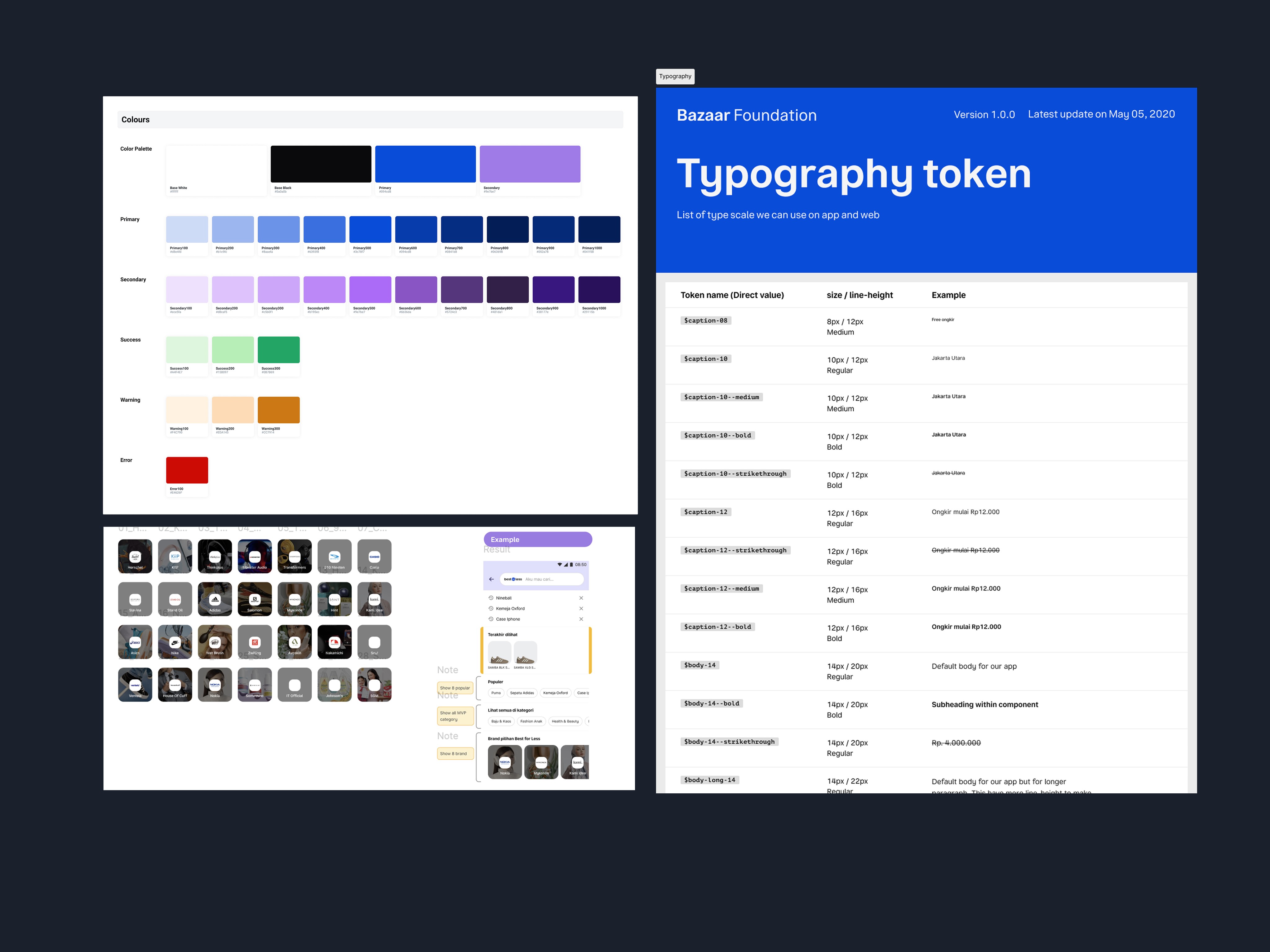Click the Monster Audio brand icon
The width and height of the screenshot is (1270, 952).
(255, 557)
